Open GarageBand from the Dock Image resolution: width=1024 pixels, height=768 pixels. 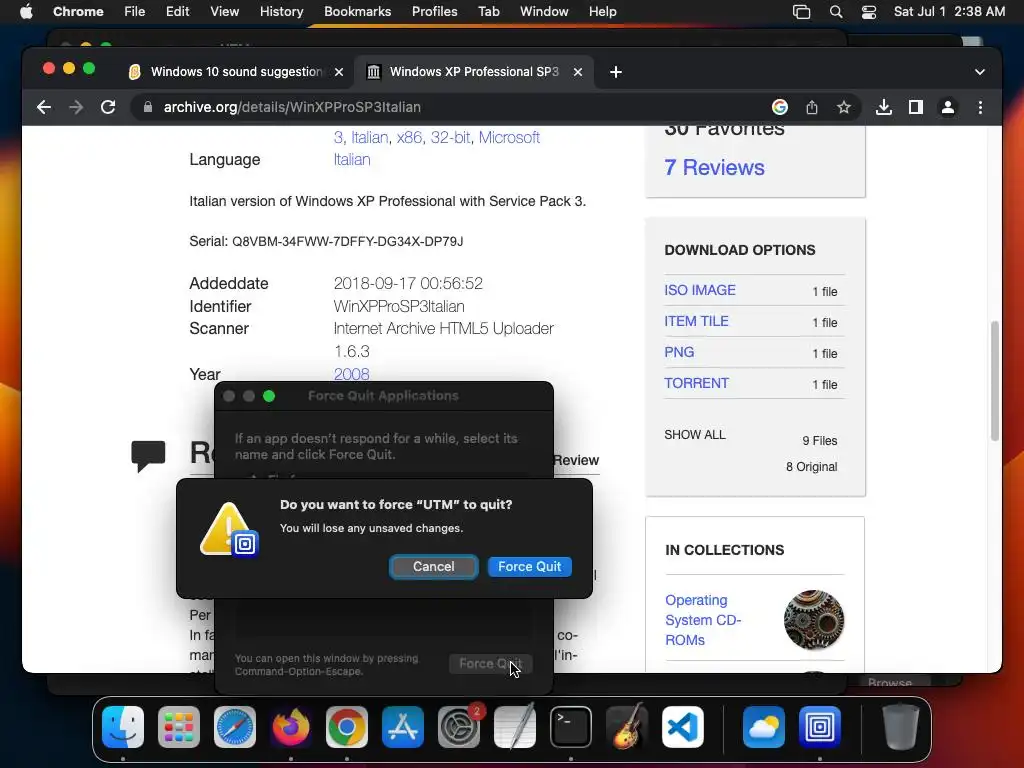(x=627, y=727)
